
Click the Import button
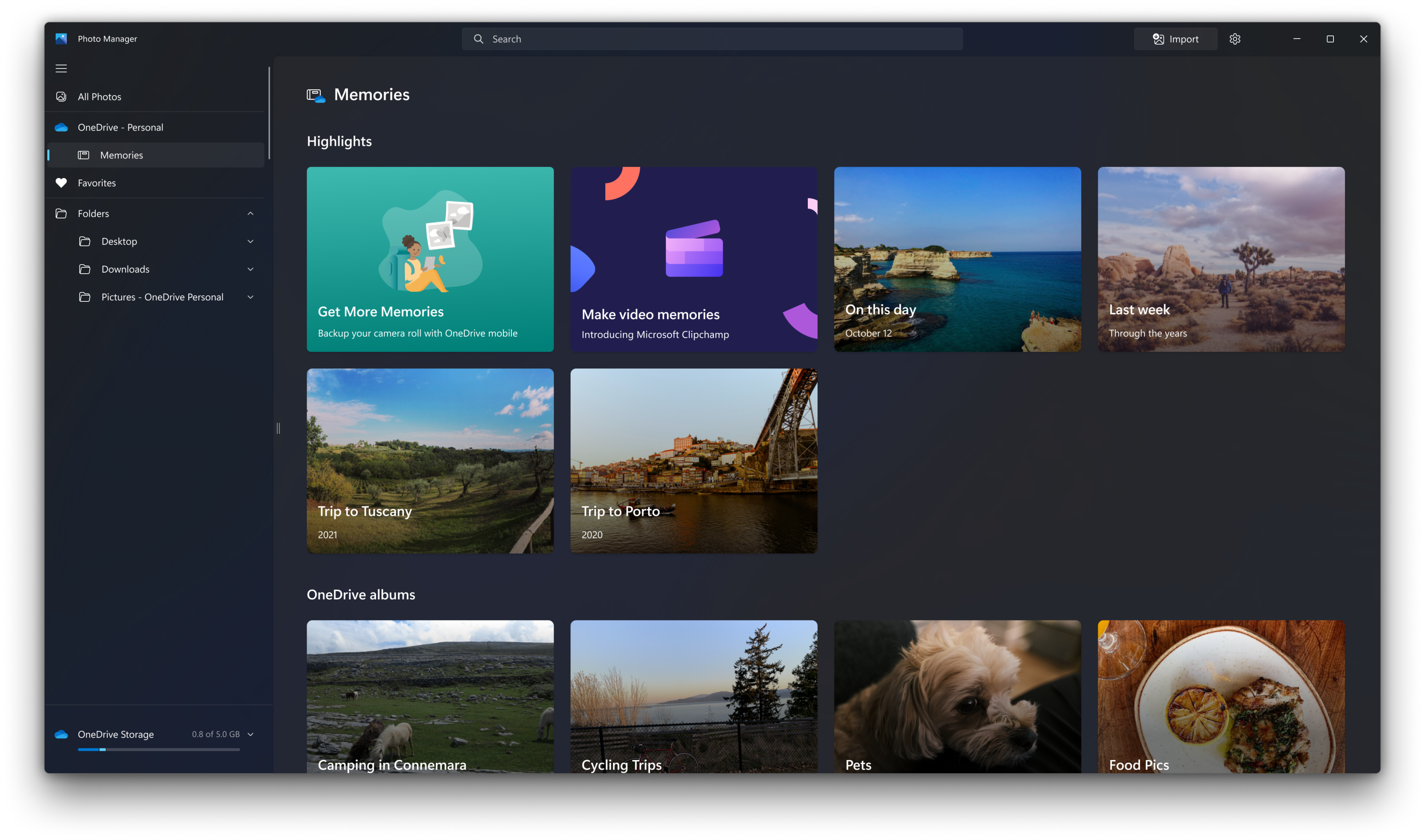click(x=1175, y=39)
